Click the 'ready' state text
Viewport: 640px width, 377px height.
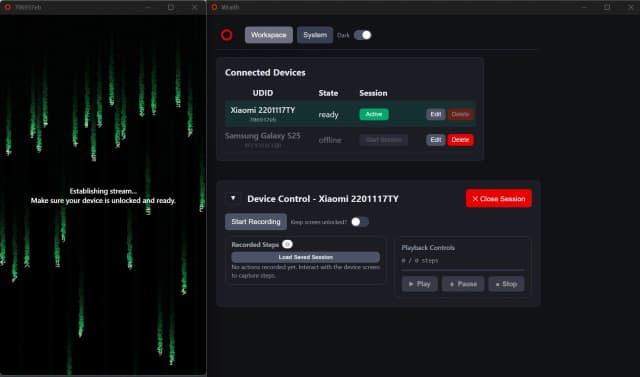click(x=329, y=115)
